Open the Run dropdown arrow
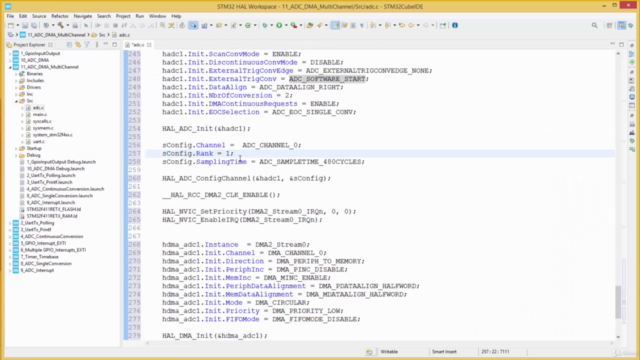 286,25
